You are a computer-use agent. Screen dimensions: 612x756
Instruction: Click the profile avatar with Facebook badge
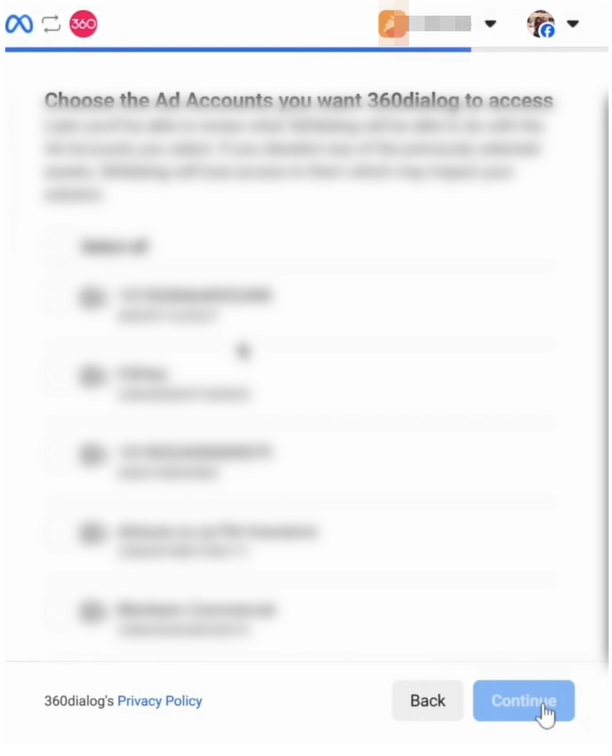(540, 24)
